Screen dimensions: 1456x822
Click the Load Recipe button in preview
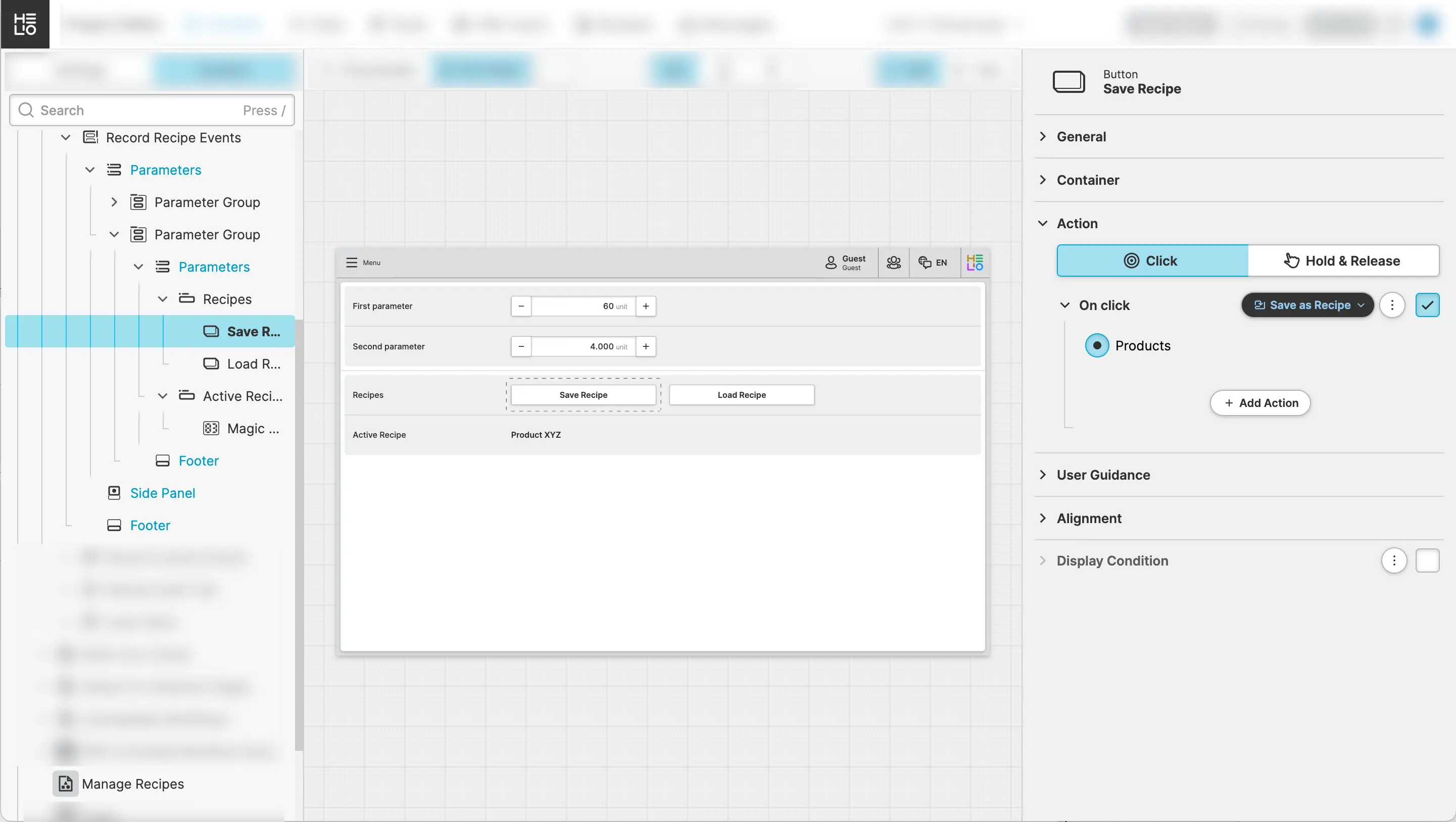click(742, 395)
